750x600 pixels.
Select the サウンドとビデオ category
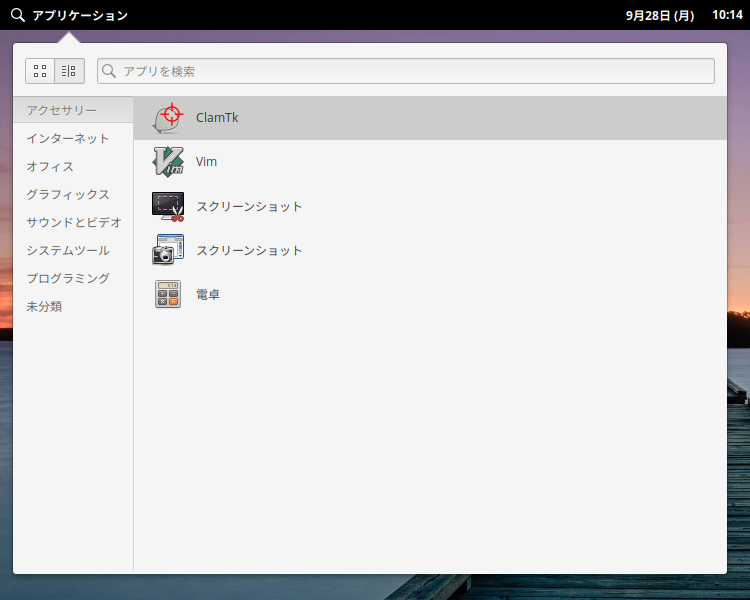73,222
